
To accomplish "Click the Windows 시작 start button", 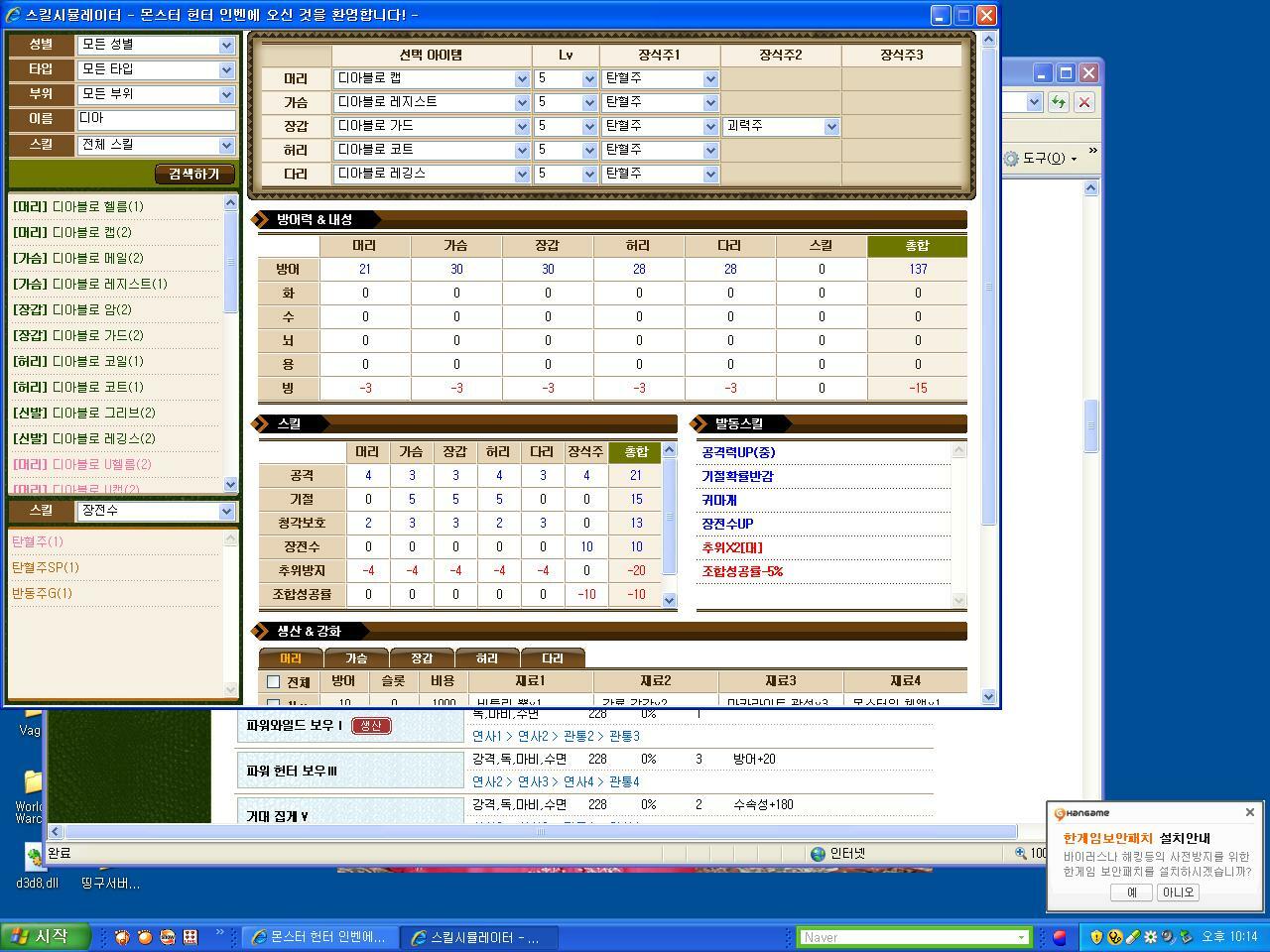I will tap(44, 936).
